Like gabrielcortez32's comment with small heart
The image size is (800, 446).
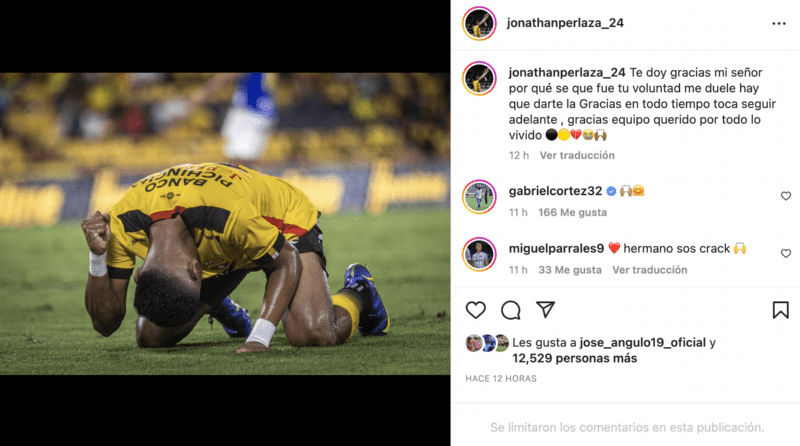(786, 196)
